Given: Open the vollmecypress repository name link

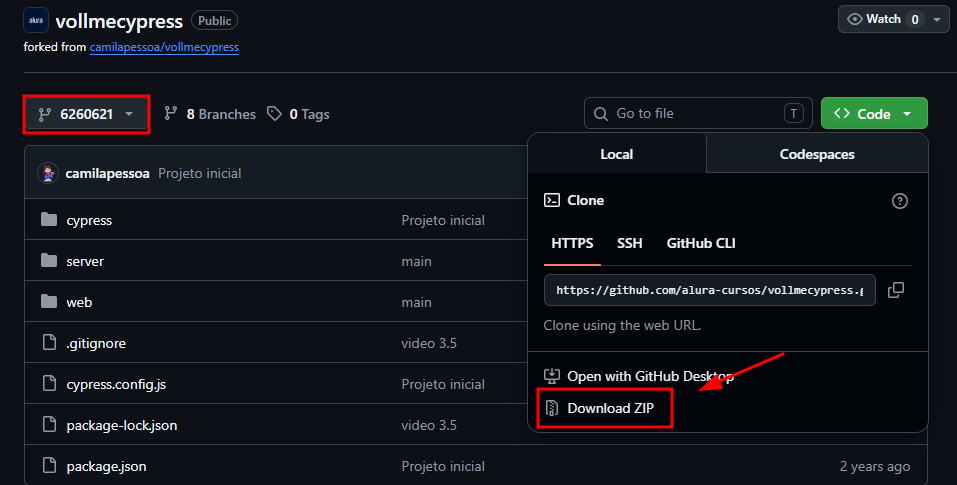Looking at the screenshot, I should 119,21.
